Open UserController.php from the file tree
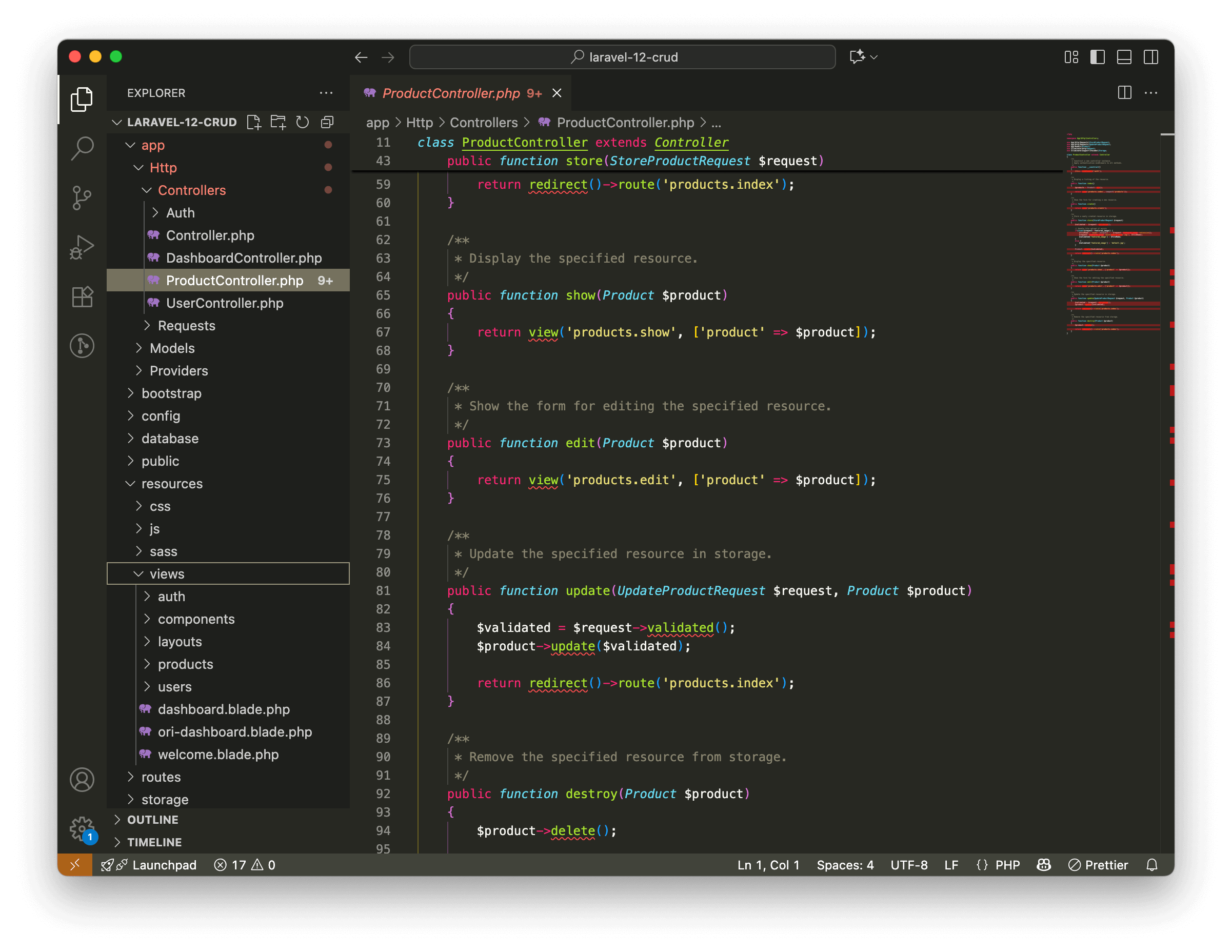 (x=224, y=303)
